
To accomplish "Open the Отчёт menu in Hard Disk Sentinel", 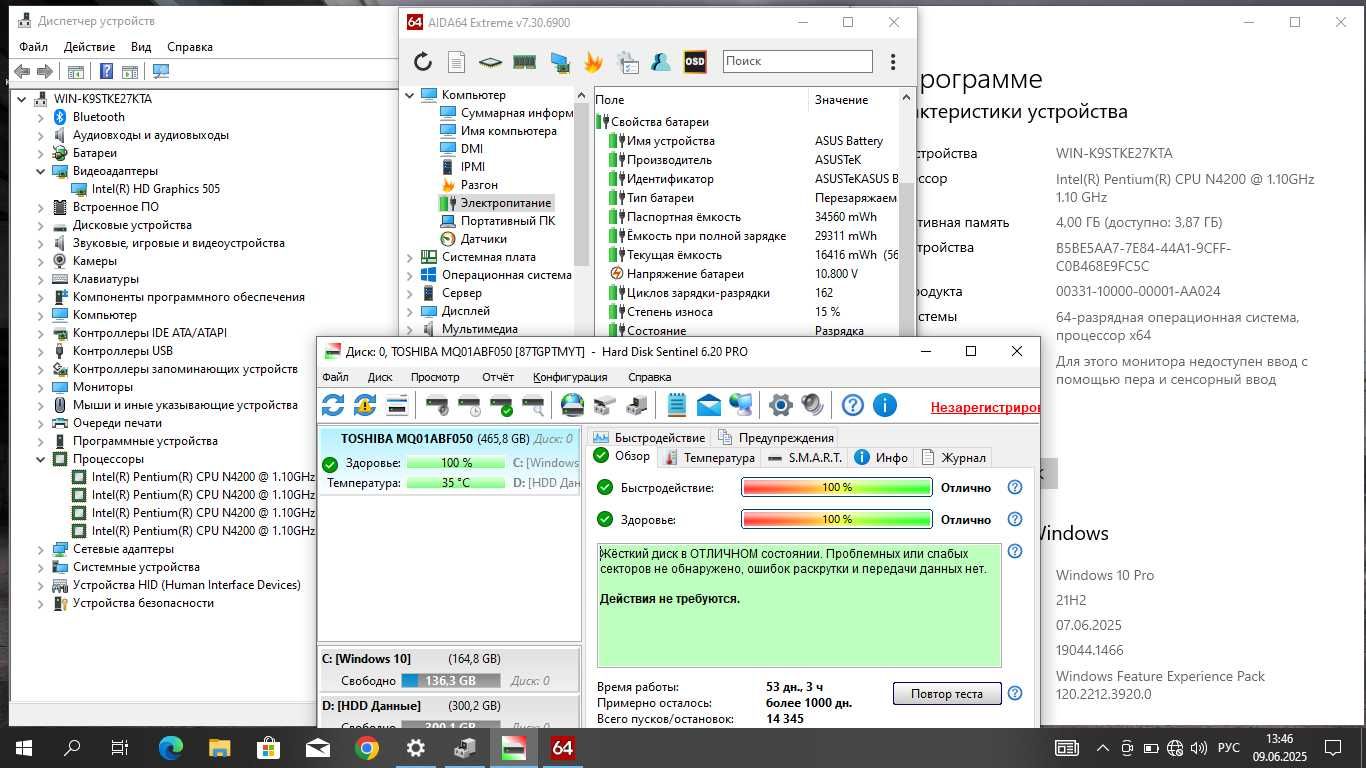I will pyautogui.click(x=497, y=377).
